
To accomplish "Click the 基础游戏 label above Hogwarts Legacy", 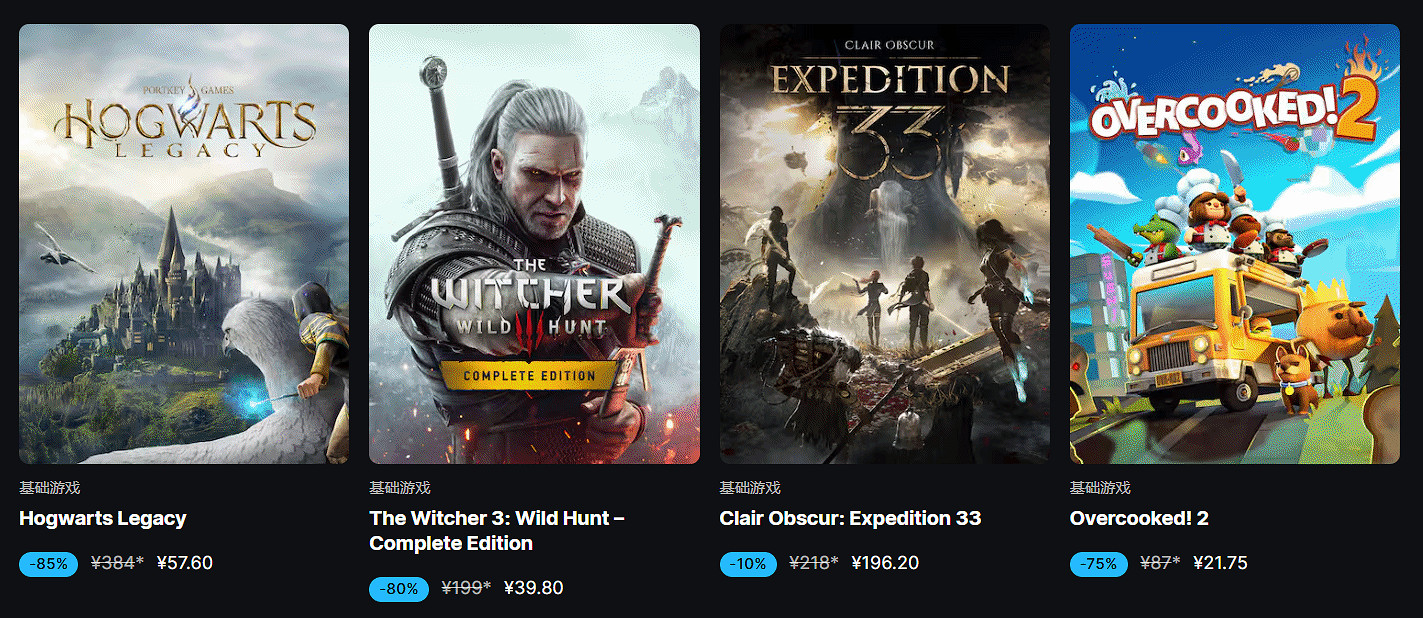I will 49,488.
